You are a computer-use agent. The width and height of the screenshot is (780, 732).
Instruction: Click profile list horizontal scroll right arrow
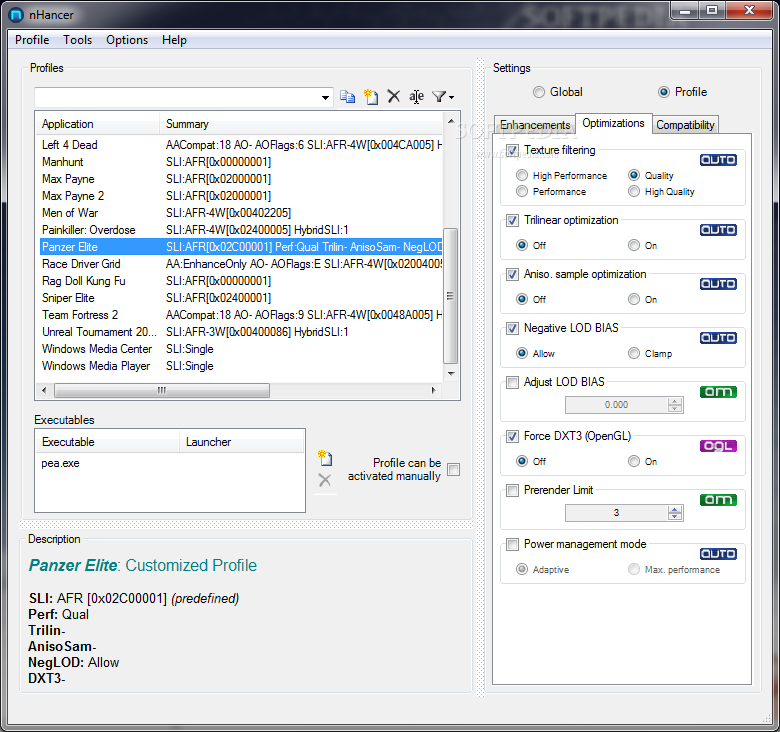pos(434,390)
